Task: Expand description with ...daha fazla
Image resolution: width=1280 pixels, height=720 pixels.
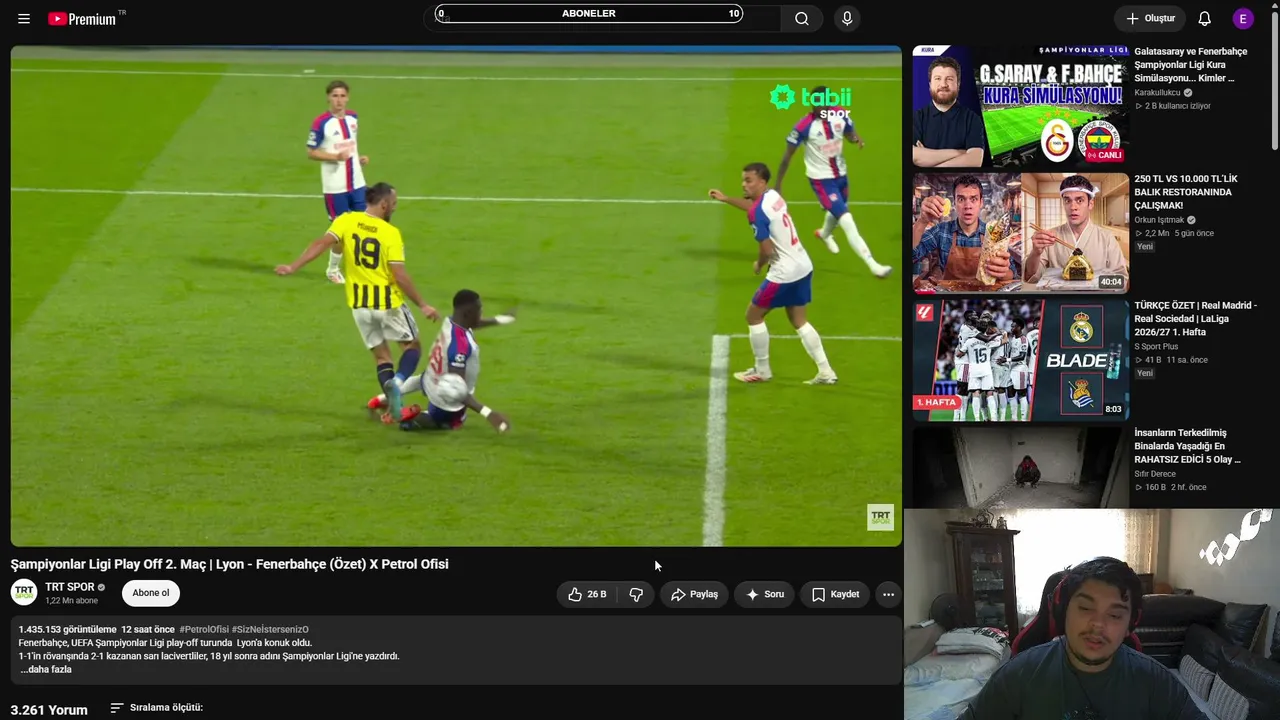Action: pos(46,670)
